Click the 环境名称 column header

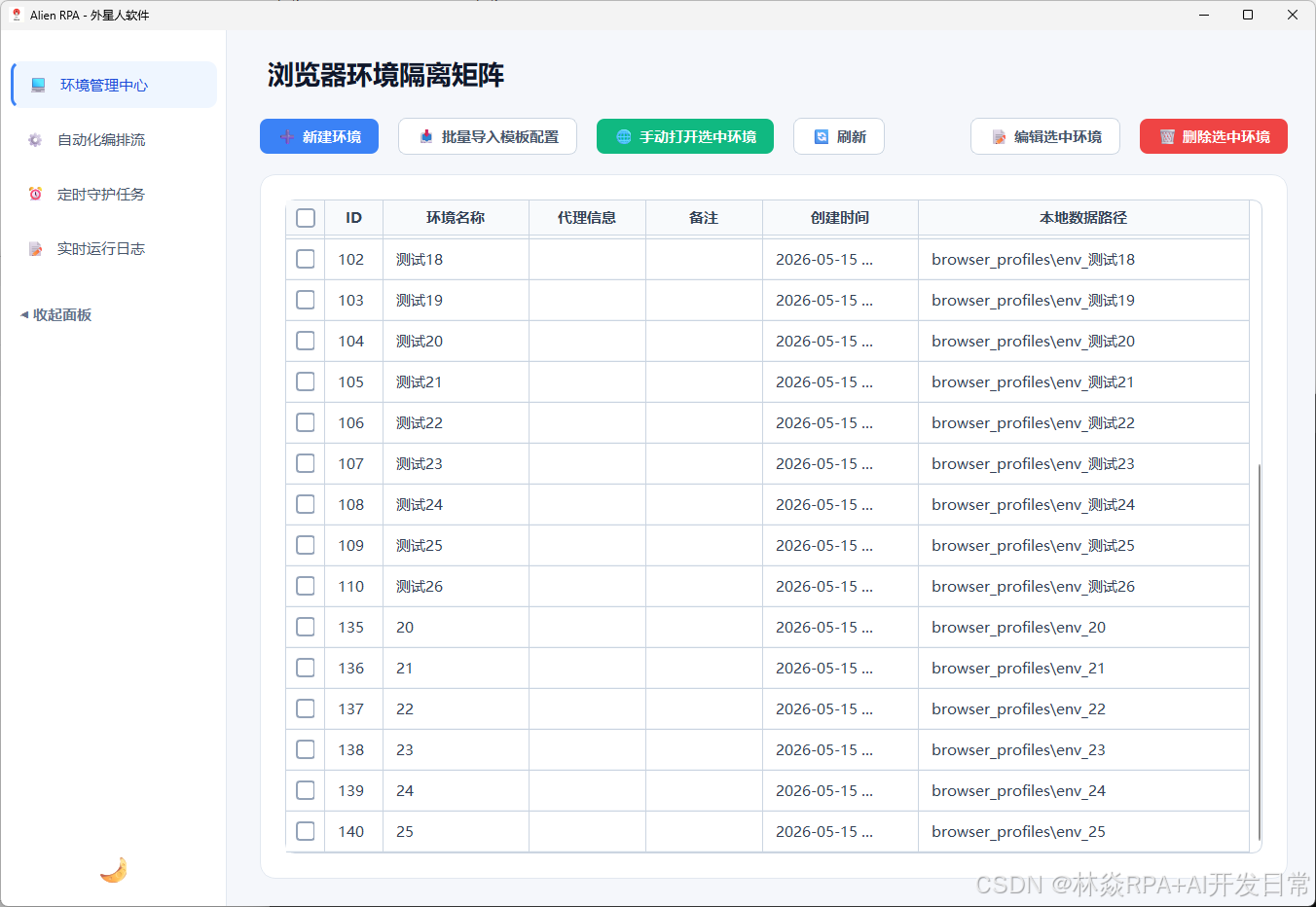point(456,218)
